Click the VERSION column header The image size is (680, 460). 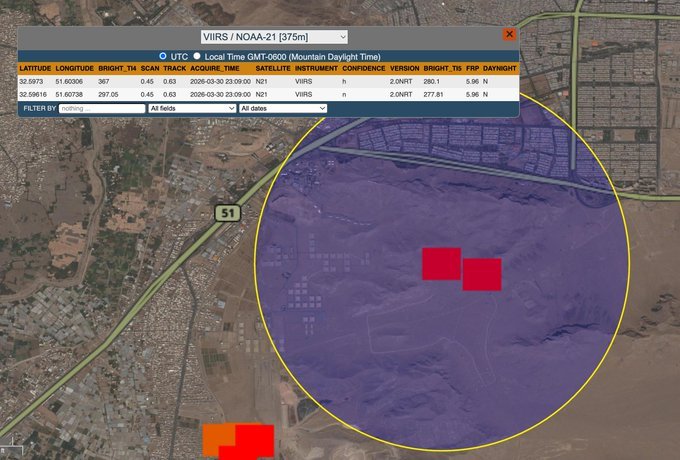tap(405, 69)
